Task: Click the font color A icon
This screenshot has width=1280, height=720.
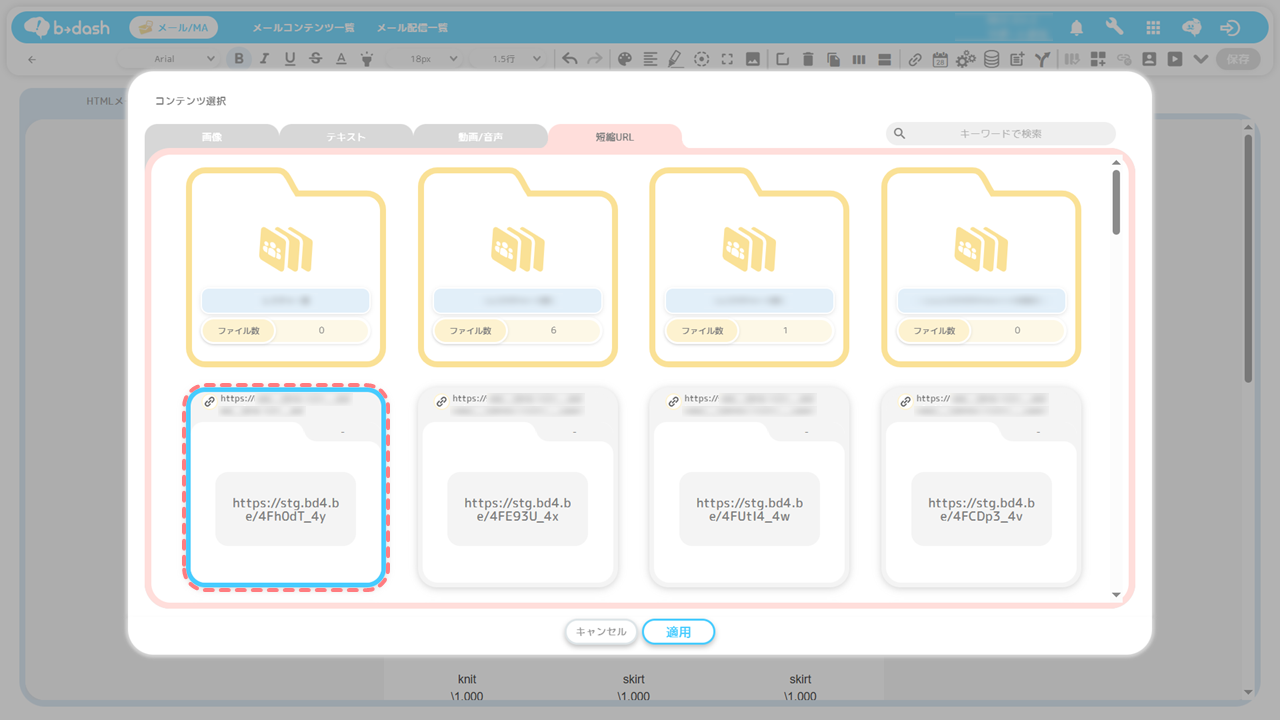Action: pyautogui.click(x=341, y=59)
